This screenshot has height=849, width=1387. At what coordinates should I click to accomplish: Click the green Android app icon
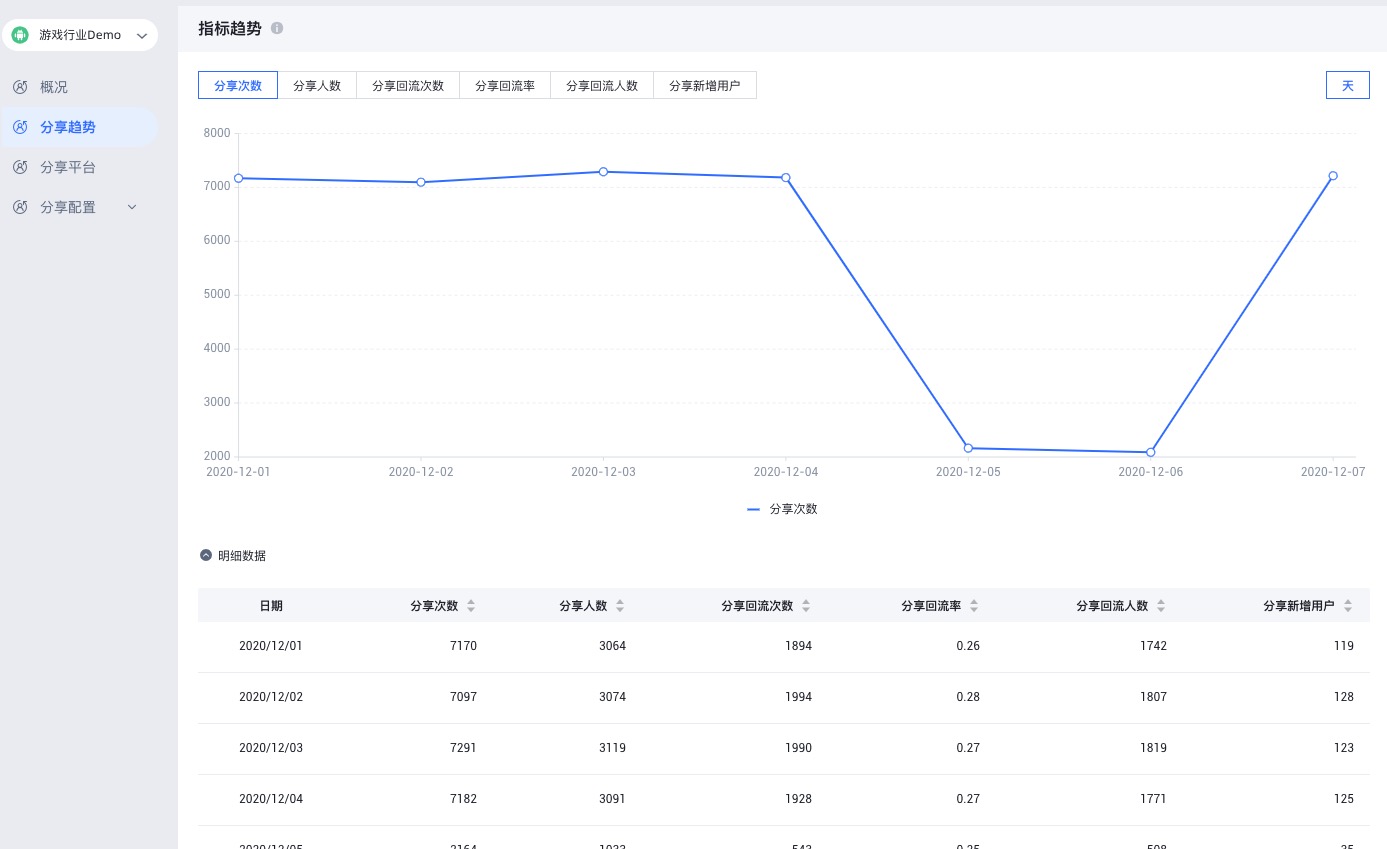(x=20, y=35)
